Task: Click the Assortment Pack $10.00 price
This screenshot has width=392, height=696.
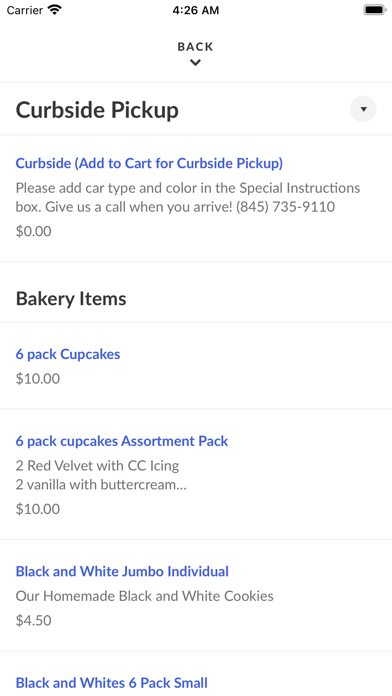Action: coord(38,509)
